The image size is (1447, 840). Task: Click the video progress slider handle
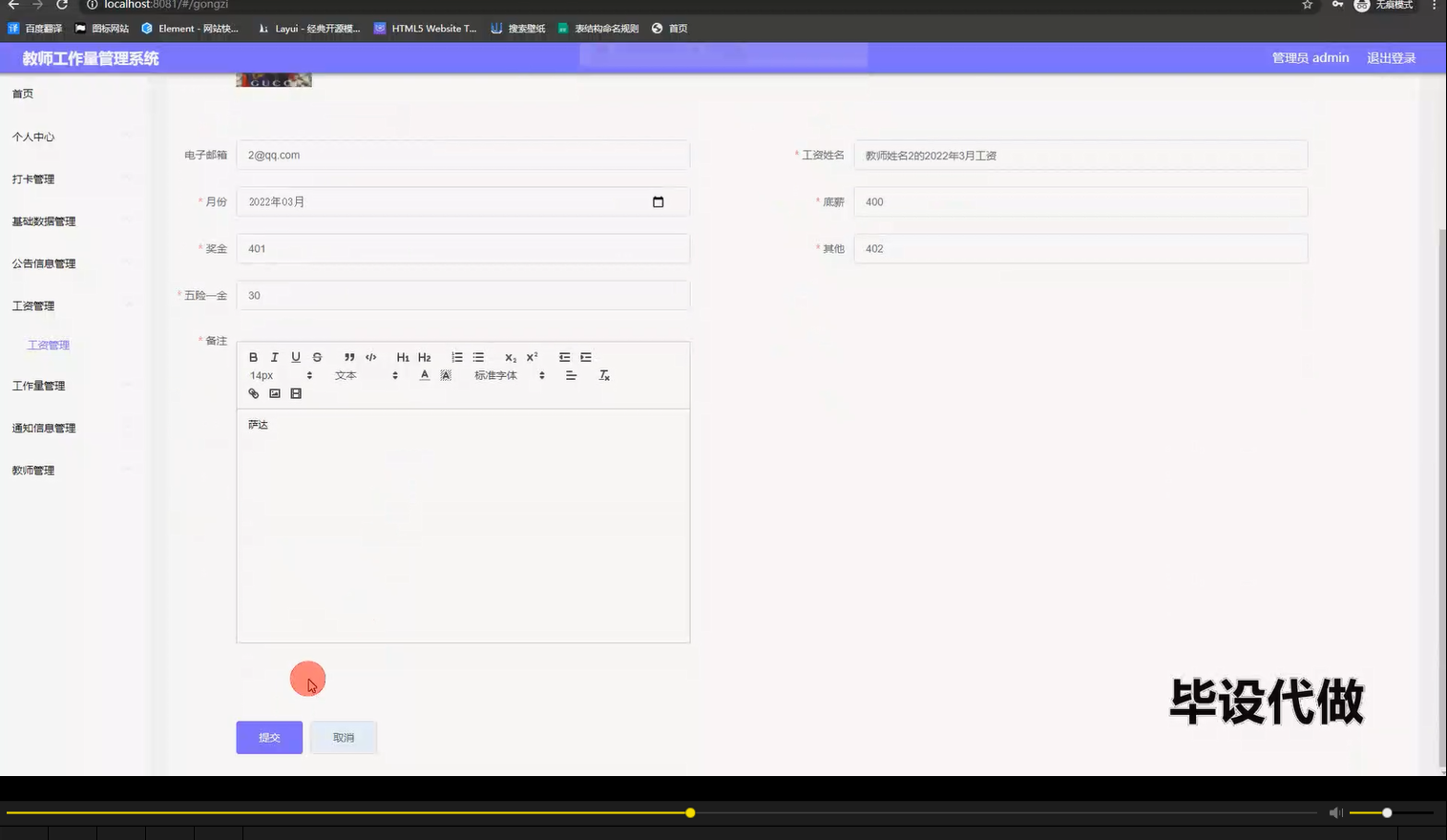pos(690,813)
